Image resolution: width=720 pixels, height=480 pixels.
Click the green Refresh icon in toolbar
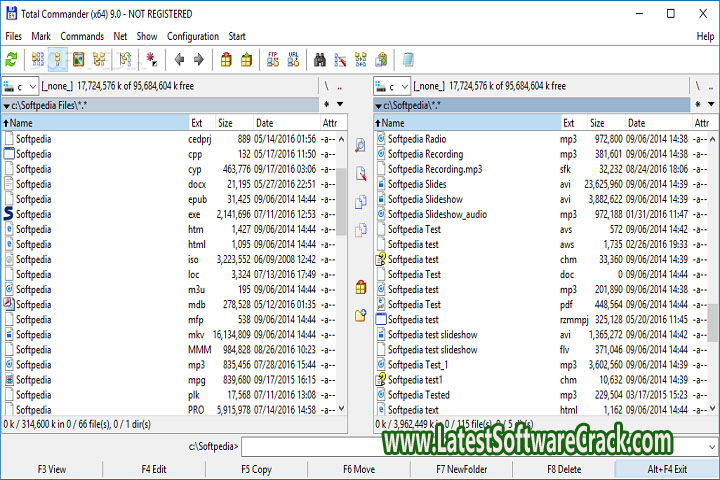point(12,60)
